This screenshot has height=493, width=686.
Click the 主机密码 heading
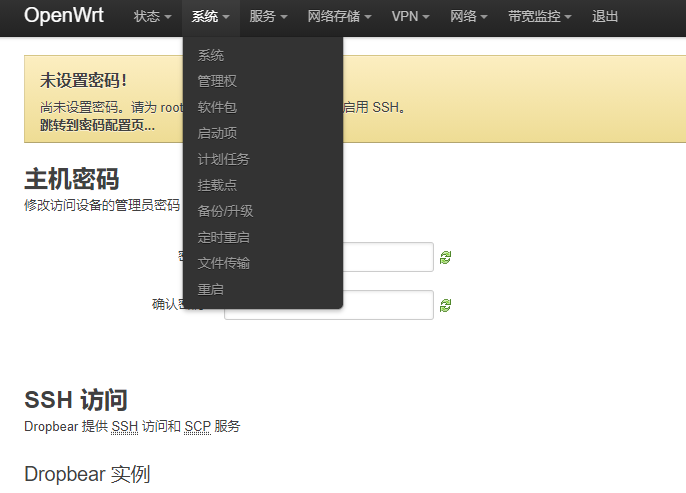tap(72, 179)
